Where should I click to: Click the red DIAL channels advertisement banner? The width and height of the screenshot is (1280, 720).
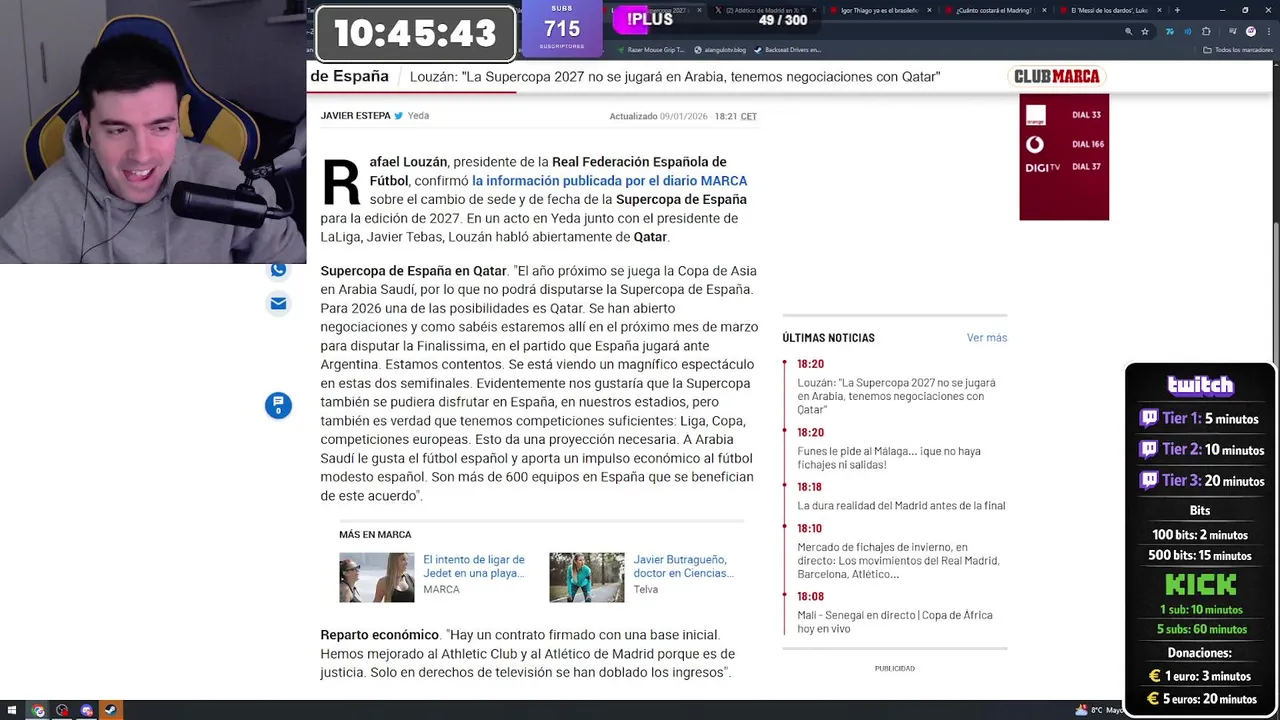[1064, 157]
